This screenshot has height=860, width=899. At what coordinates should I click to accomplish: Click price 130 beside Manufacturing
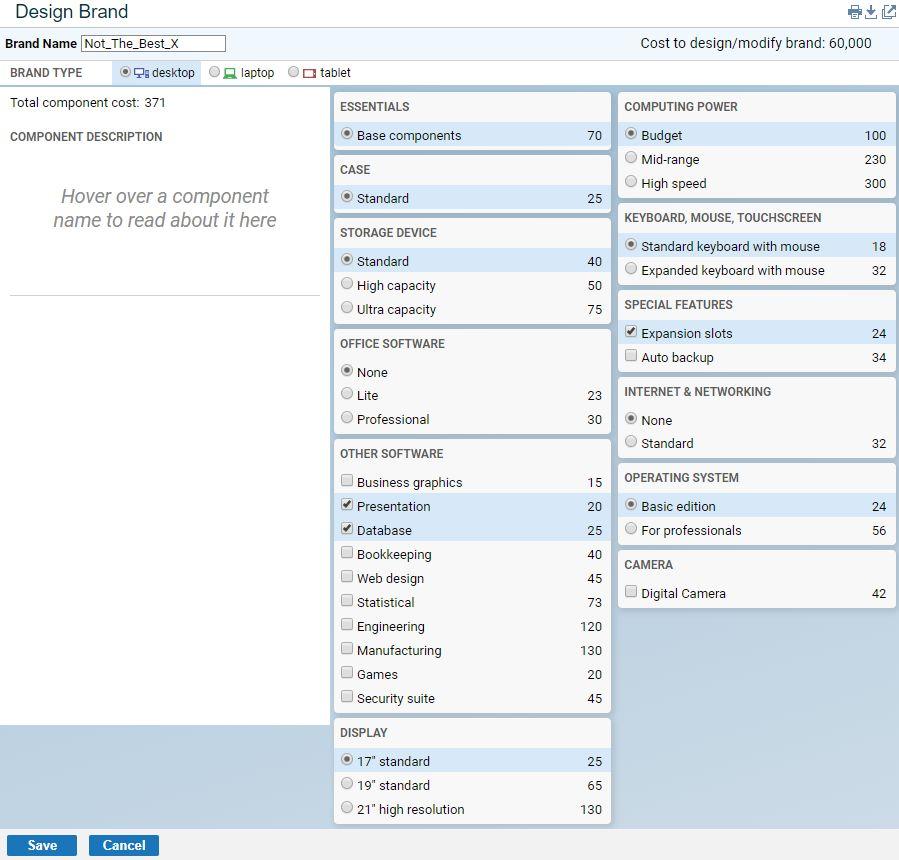(x=591, y=651)
